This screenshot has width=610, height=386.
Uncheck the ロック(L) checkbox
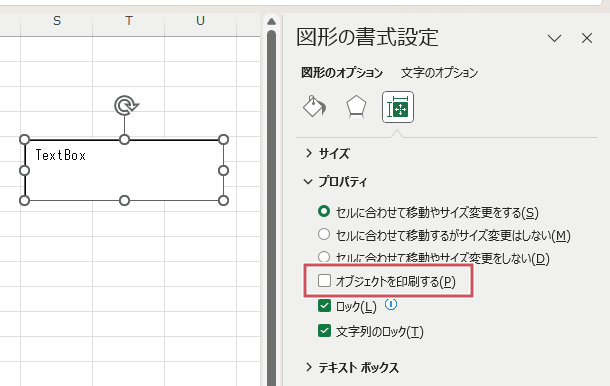click(324, 306)
